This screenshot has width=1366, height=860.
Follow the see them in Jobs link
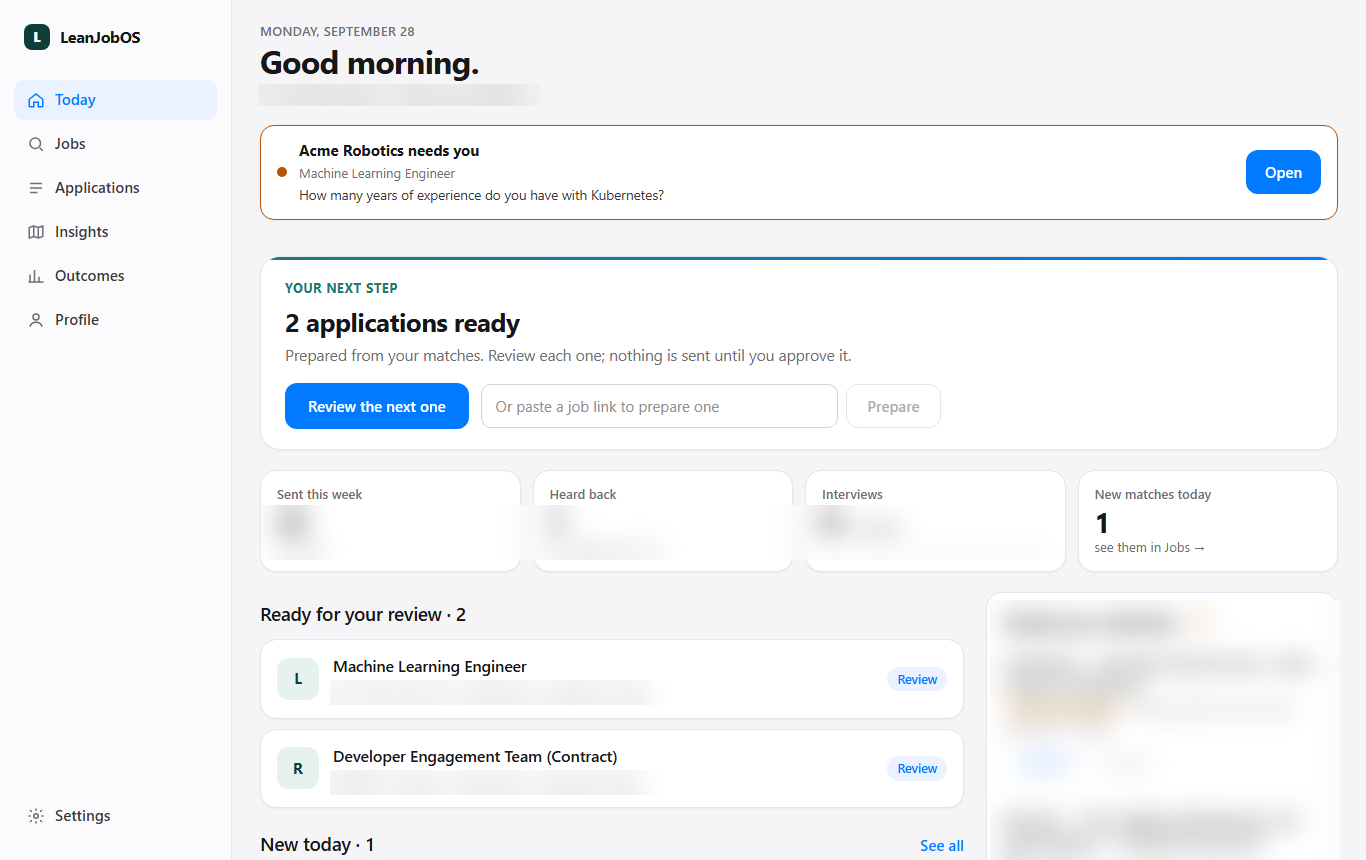click(x=1150, y=548)
